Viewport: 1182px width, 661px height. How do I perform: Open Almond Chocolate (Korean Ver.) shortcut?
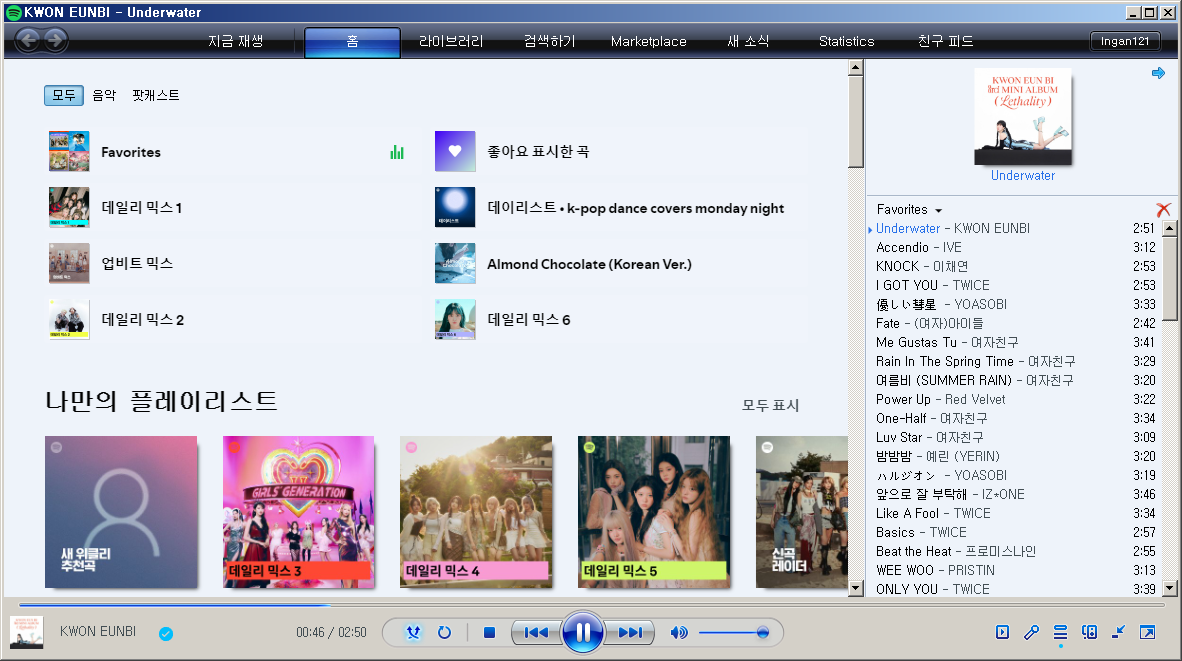620,263
